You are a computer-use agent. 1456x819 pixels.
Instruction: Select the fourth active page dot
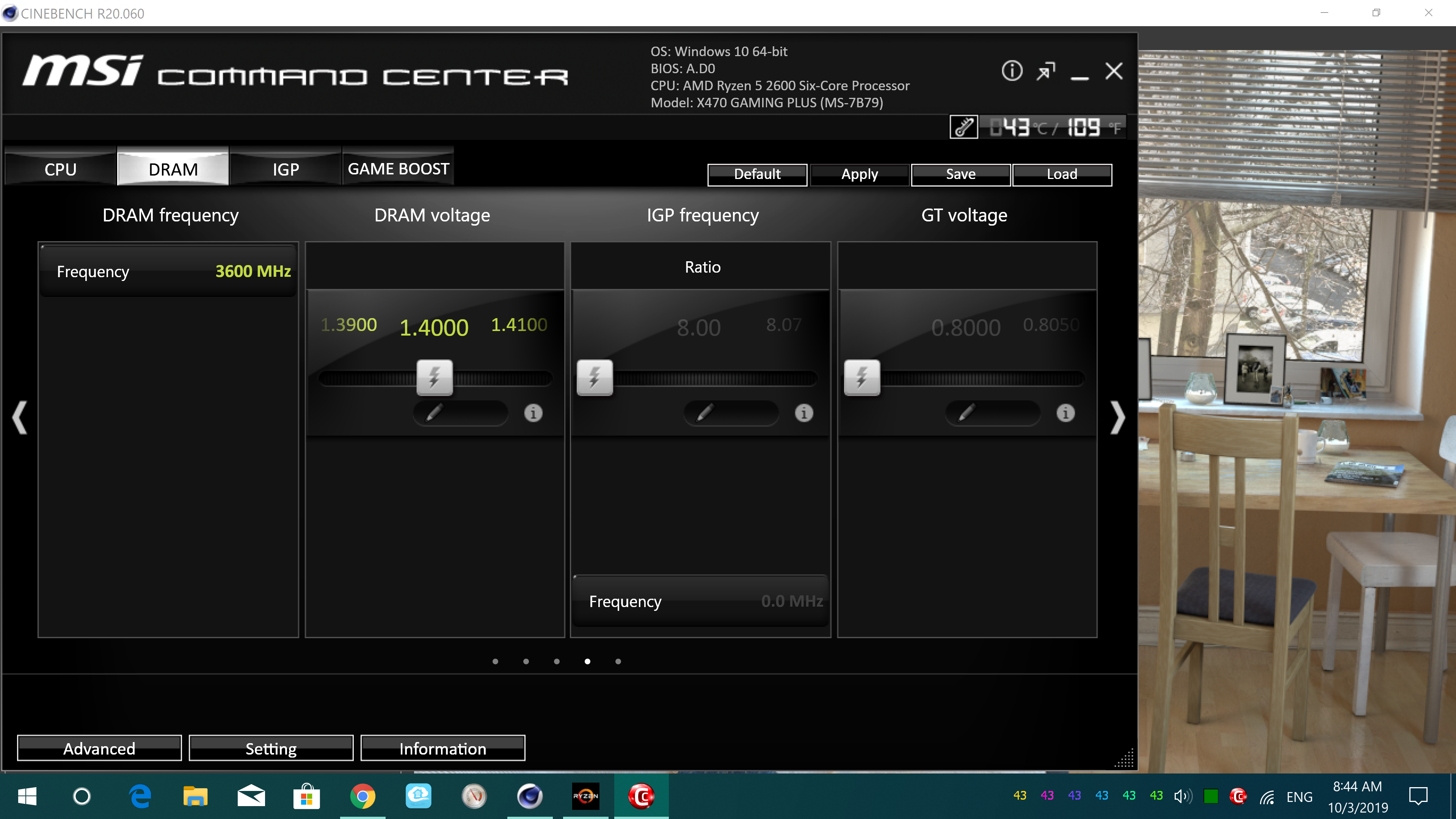tap(587, 661)
